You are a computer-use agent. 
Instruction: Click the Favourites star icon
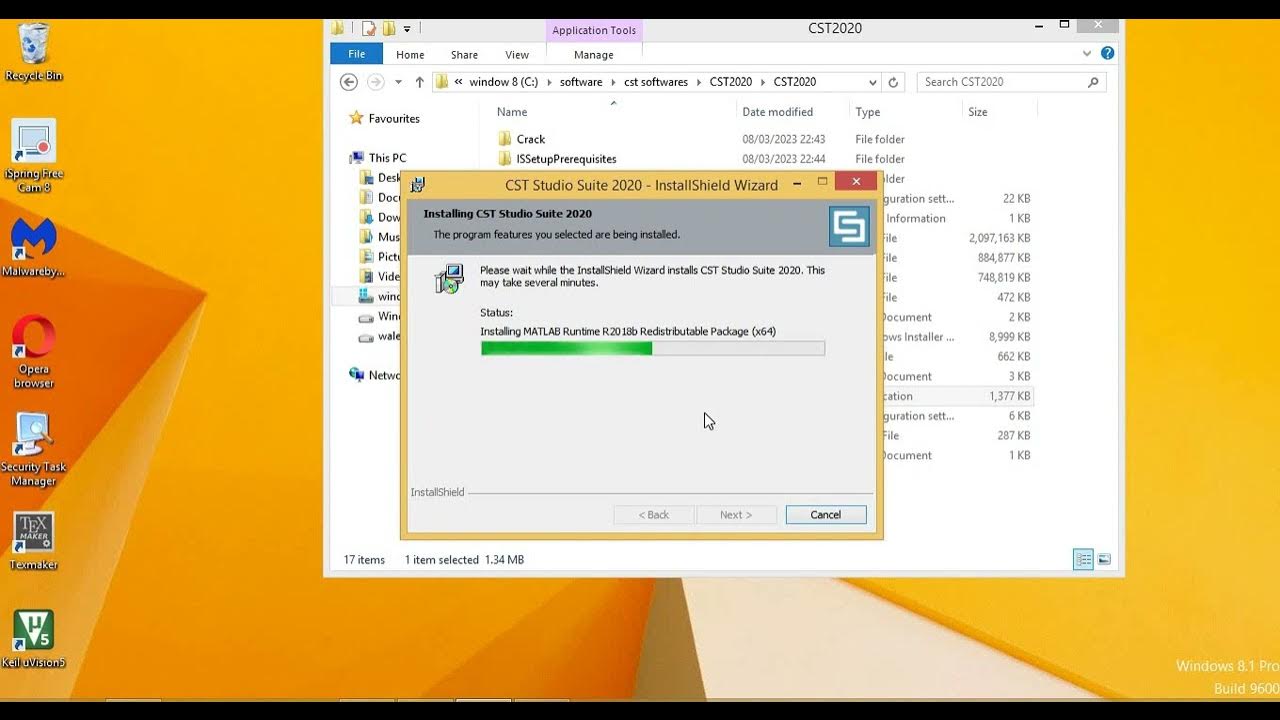tap(356, 118)
